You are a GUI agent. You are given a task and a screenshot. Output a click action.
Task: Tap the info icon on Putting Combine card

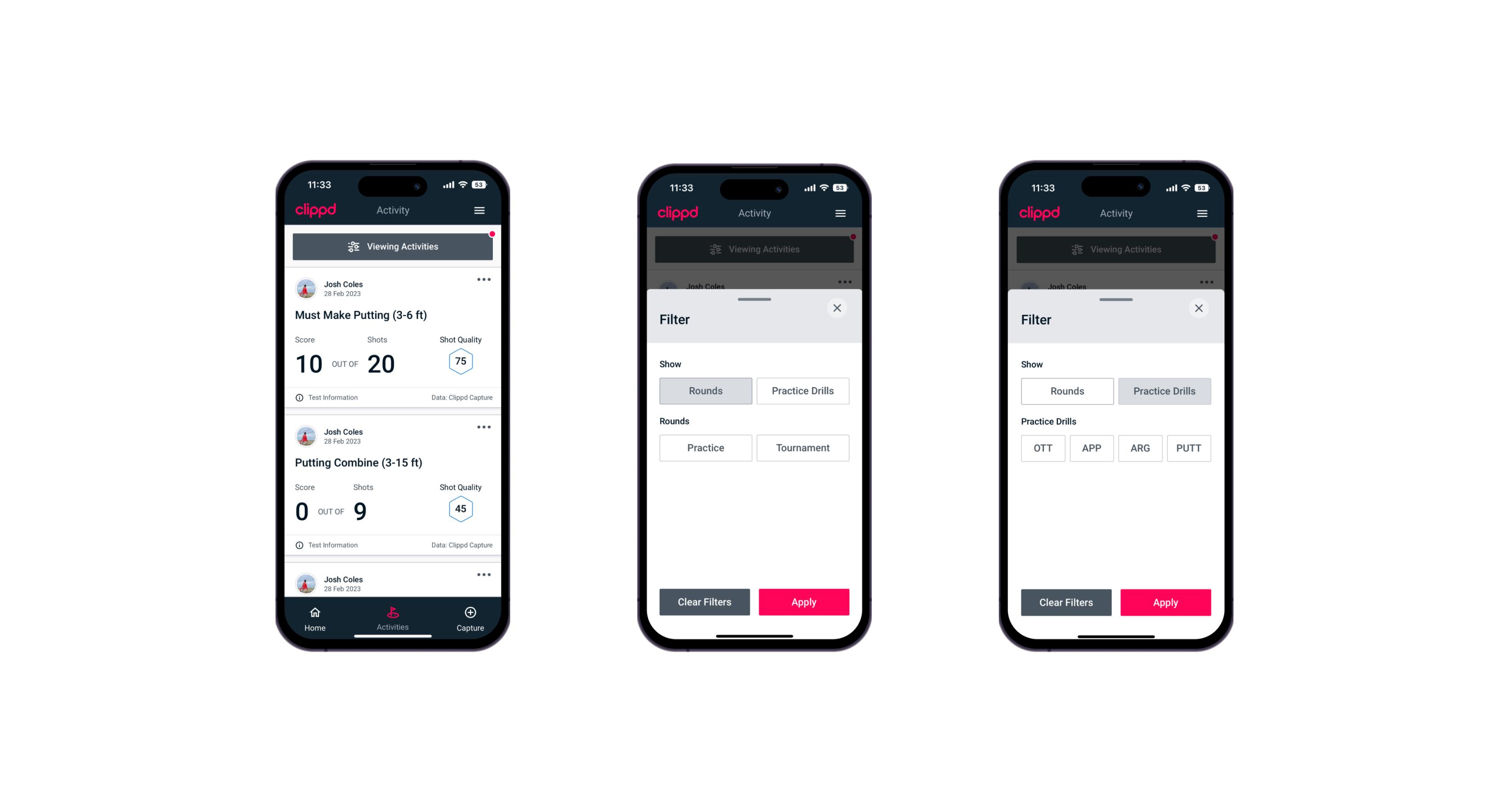pos(300,545)
